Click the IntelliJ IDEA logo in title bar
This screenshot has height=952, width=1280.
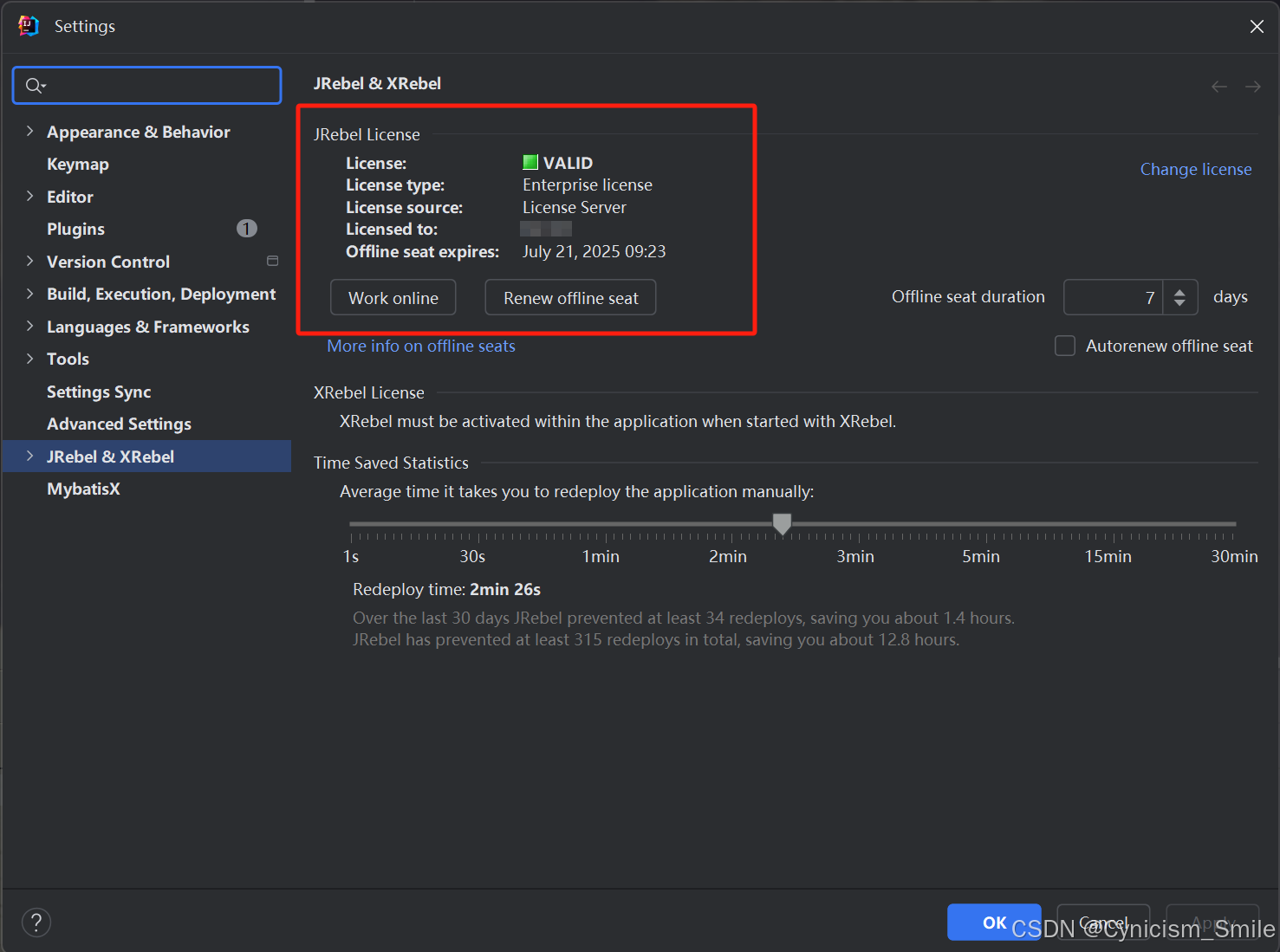coord(29,26)
